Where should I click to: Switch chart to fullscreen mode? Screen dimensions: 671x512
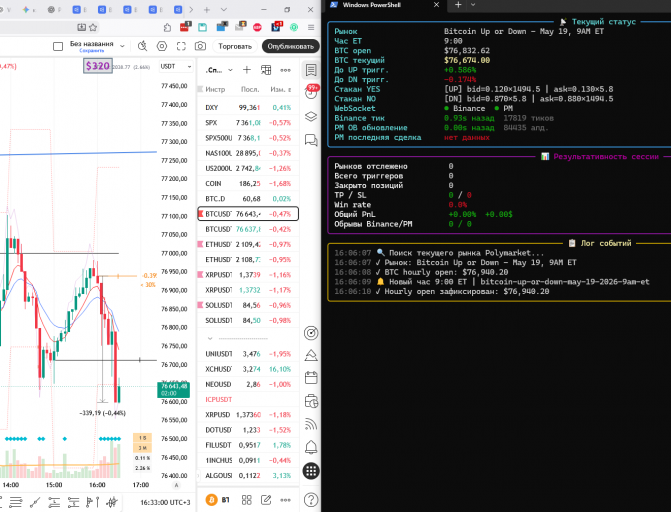(x=181, y=46)
